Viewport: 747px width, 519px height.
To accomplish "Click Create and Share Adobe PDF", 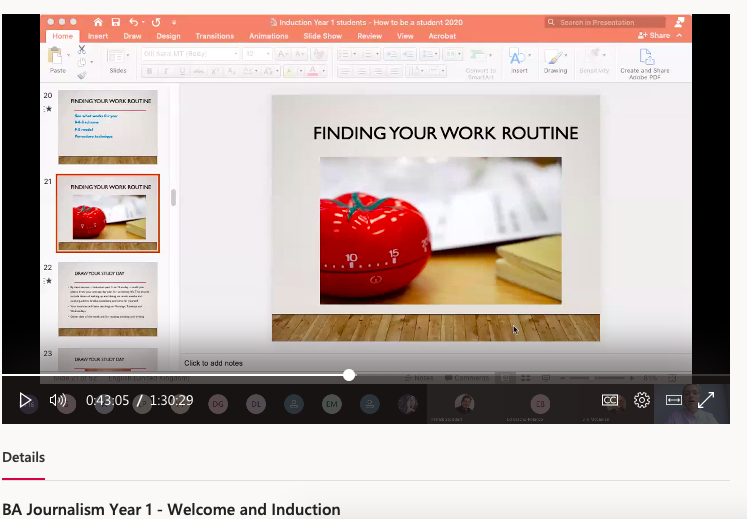I will click(x=645, y=63).
